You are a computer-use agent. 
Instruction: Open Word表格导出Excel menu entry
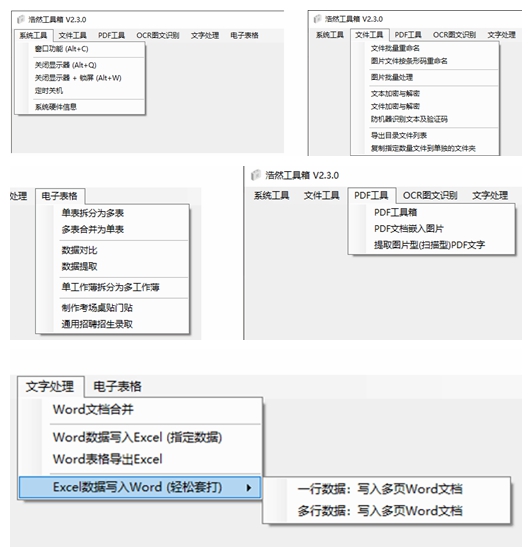pyautogui.click(x=107, y=459)
